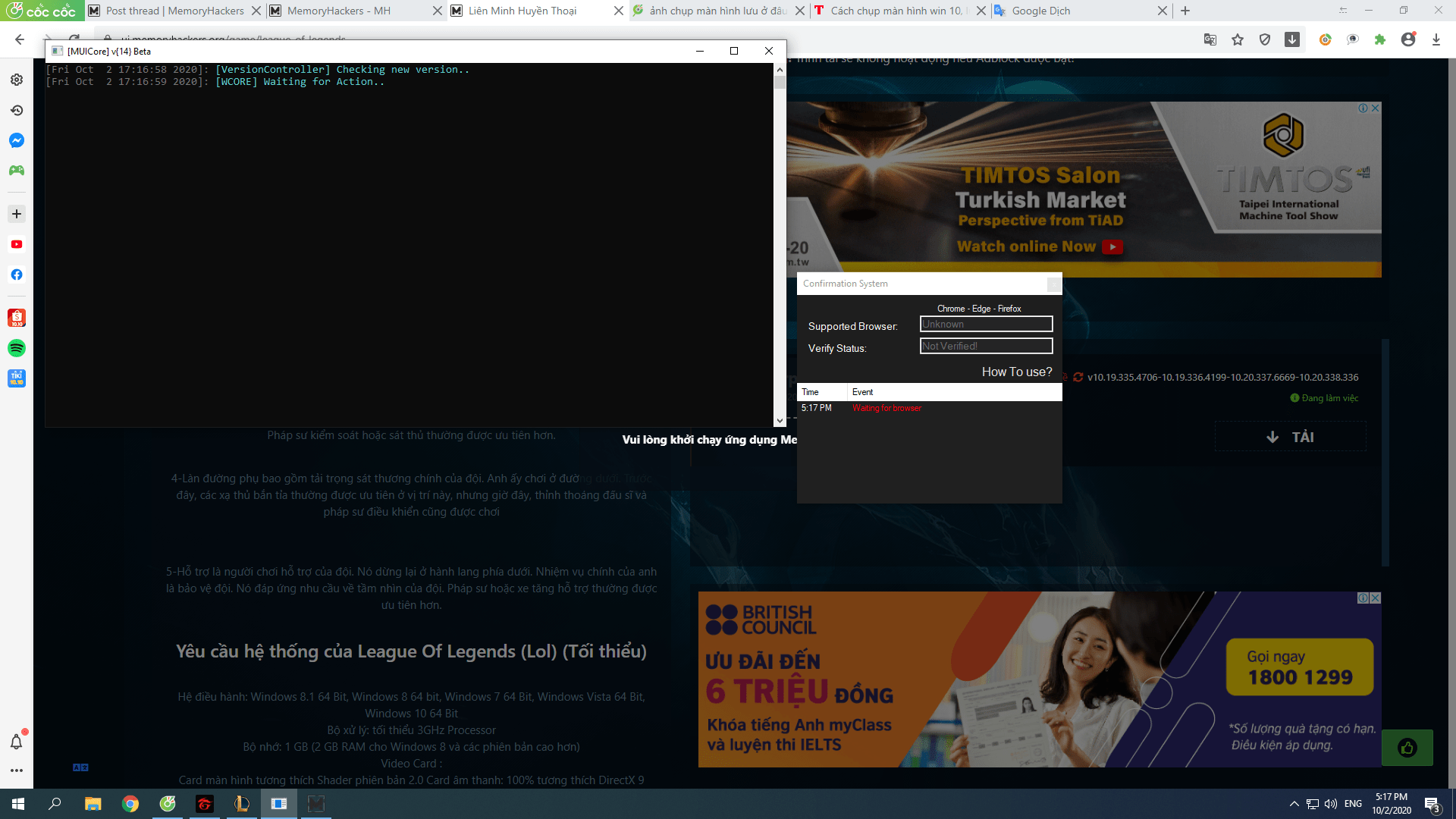Open volume control in system tray
The image size is (1456, 819).
(x=1330, y=804)
